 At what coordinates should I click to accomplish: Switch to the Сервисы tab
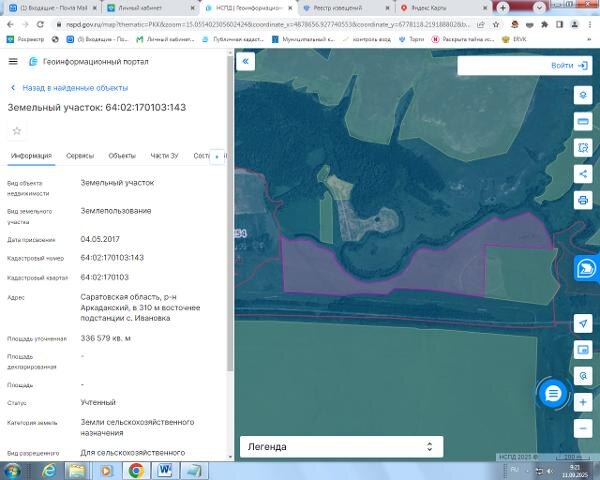(x=80, y=156)
